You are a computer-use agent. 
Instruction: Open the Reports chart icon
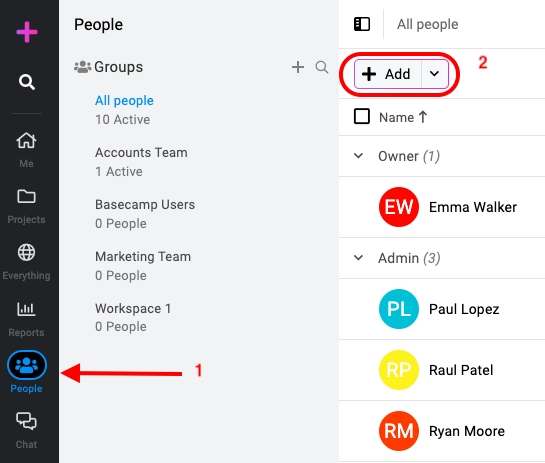point(26,309)
